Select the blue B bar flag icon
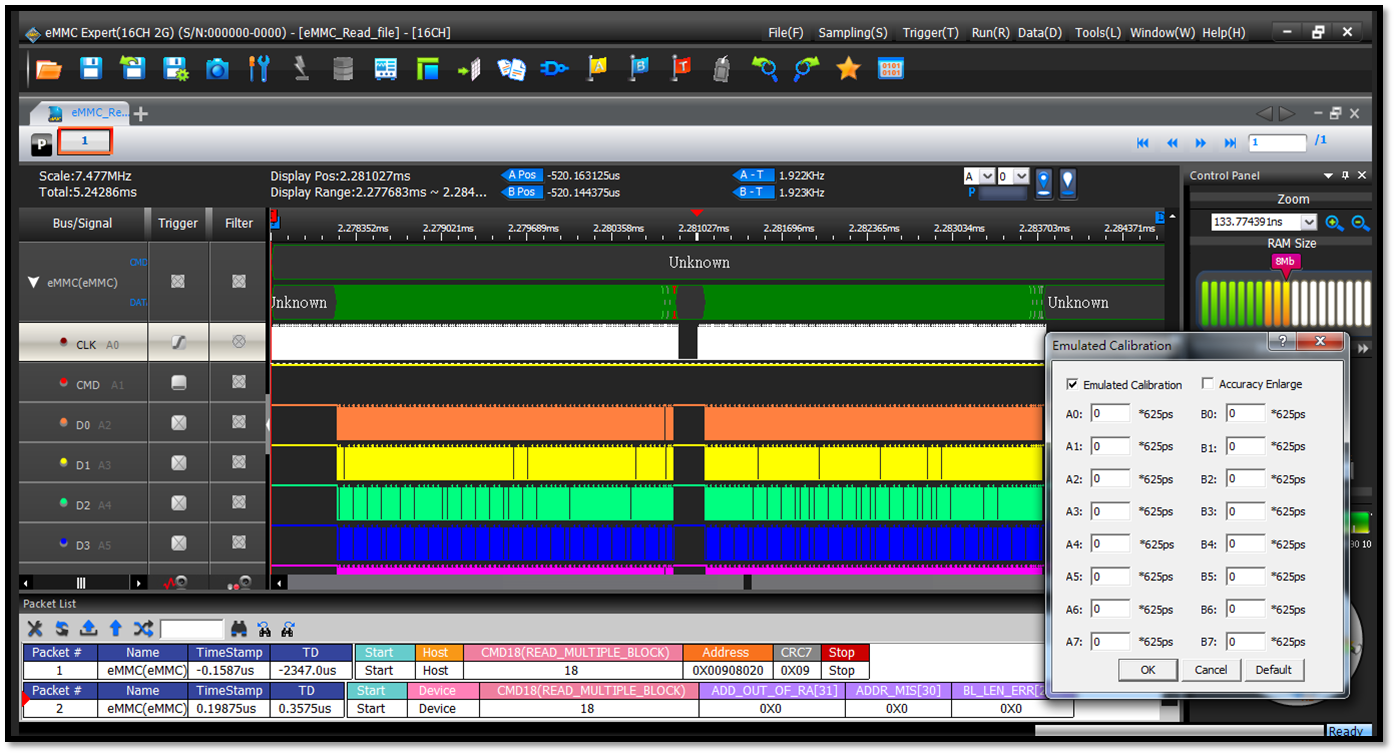The image size is (1396, 755). [639, 68]
